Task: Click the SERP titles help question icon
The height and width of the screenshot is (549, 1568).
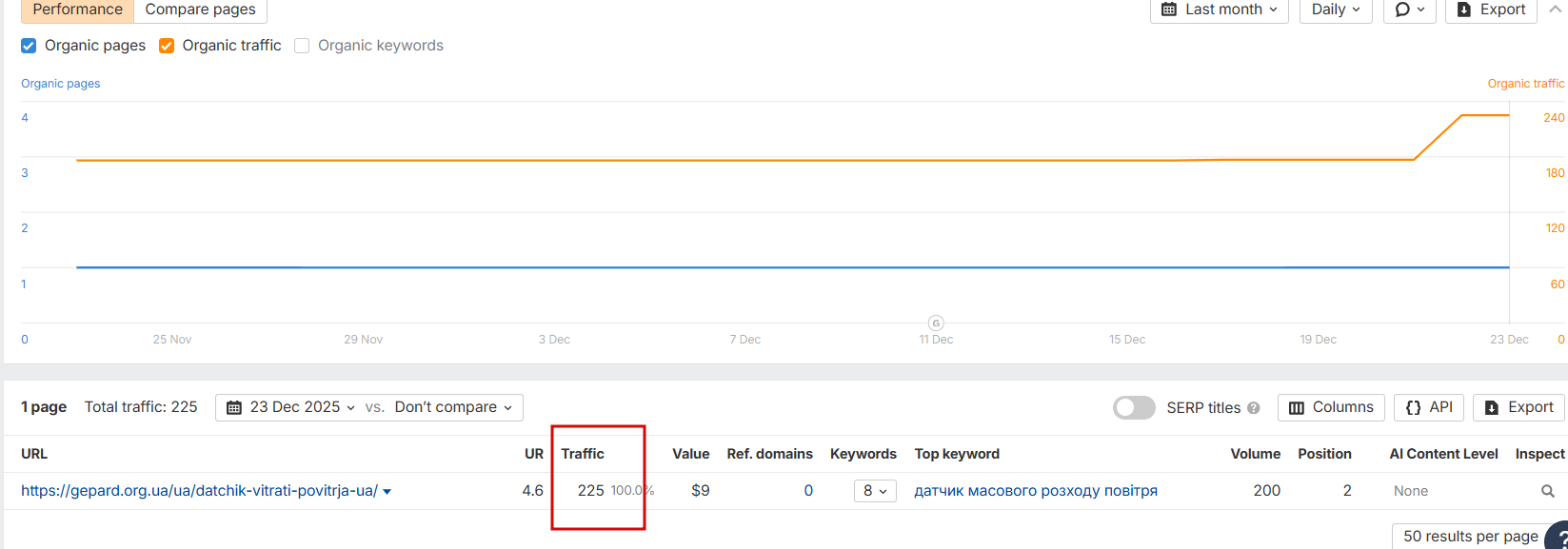Action: 1254,408
